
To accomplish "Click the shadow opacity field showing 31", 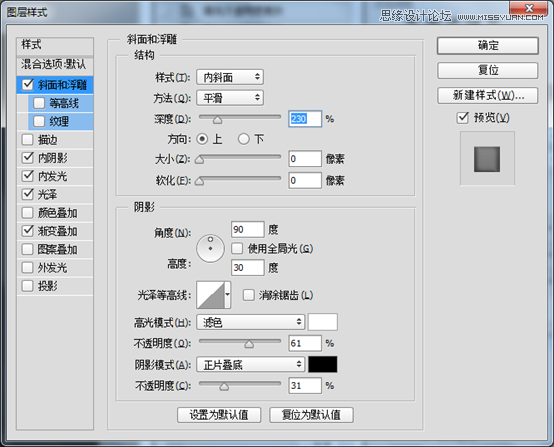I will click(305, 385).
